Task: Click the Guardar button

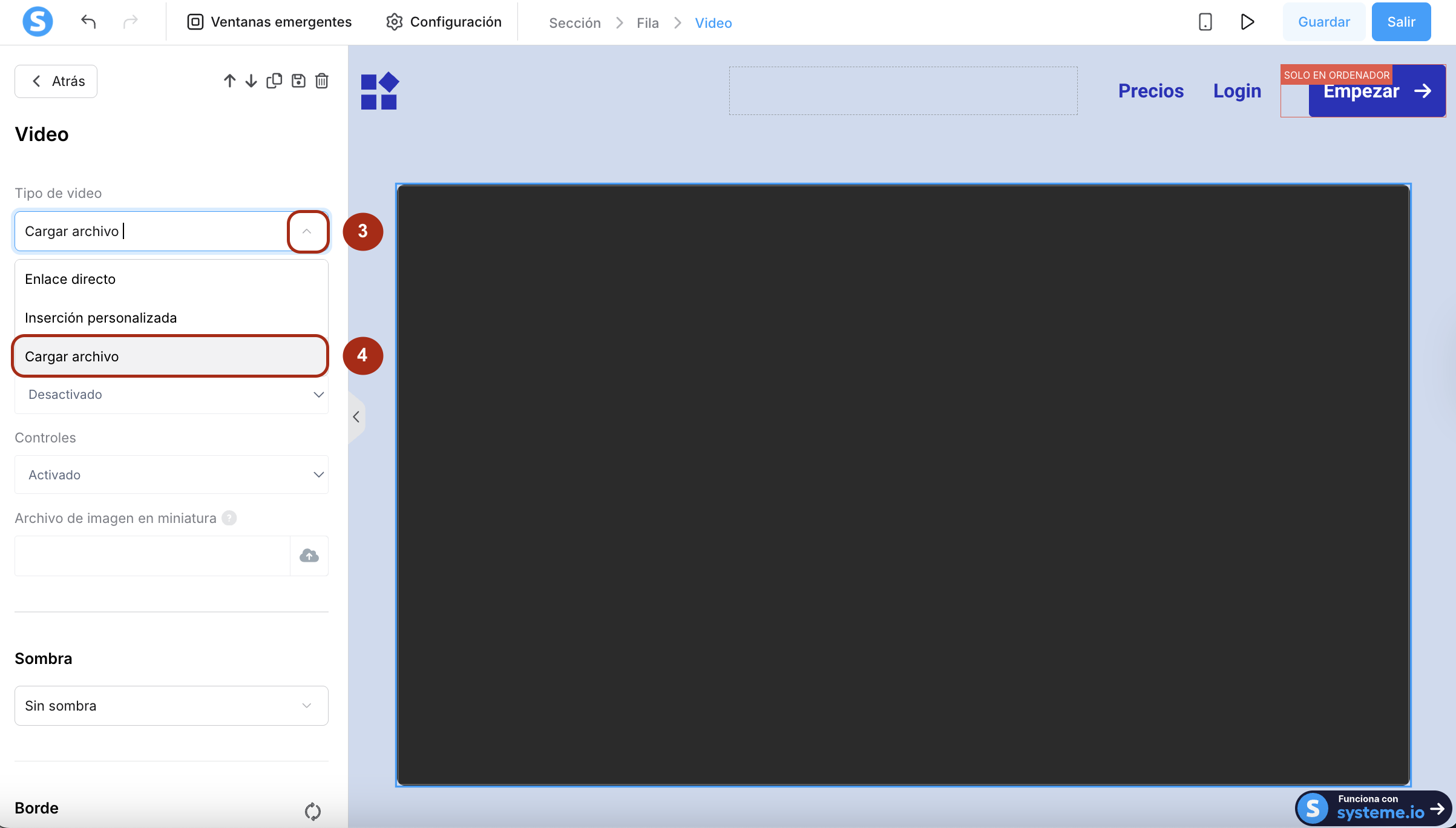Action: click(x=1323, y=22)
